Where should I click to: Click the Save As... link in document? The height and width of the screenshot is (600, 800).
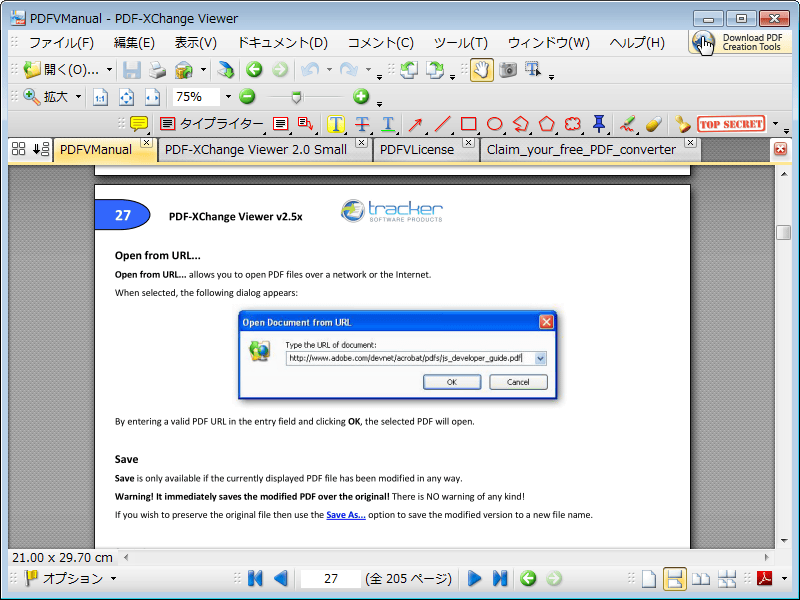tap(346, 515)
